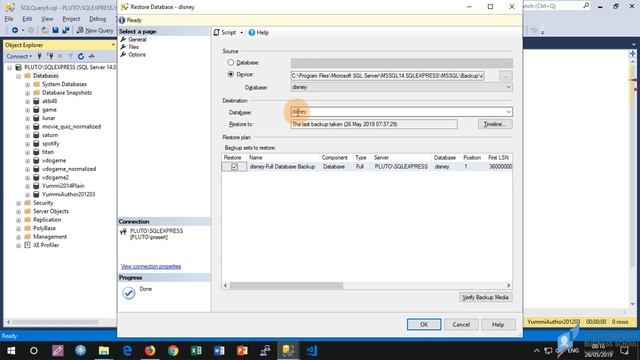
Task: Select the Device source radio button
Action: tap(231, 74)
